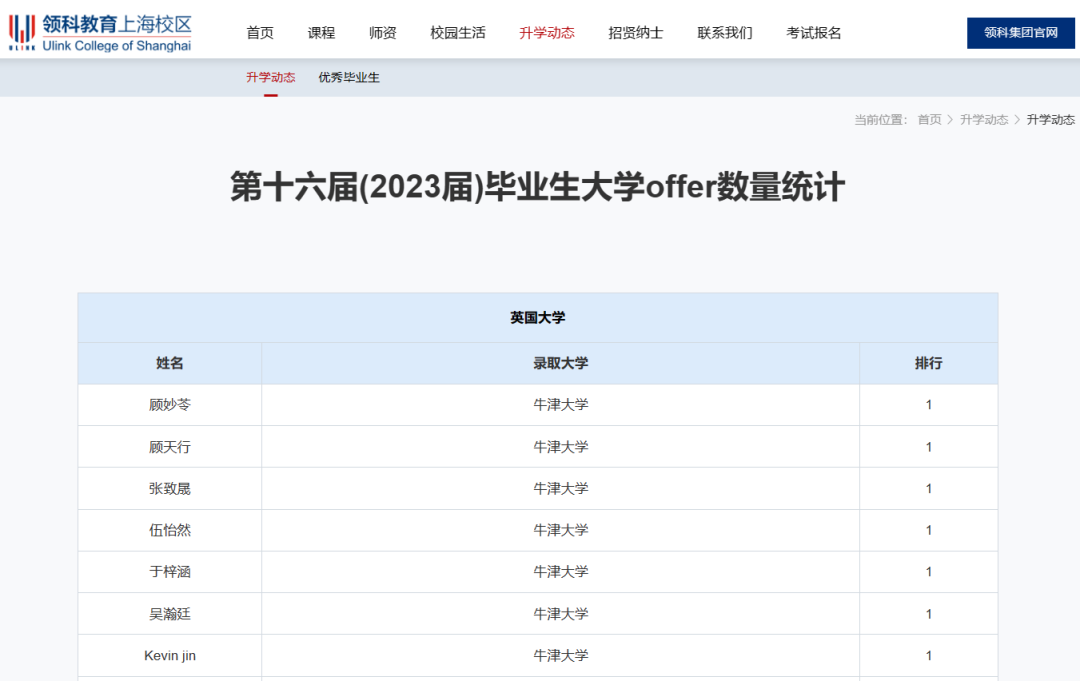Click the rank 1 in the 吴瀚廷 row
Image resolution: width=1080 pixels, height=681 pixels.
tap(928, 614)
